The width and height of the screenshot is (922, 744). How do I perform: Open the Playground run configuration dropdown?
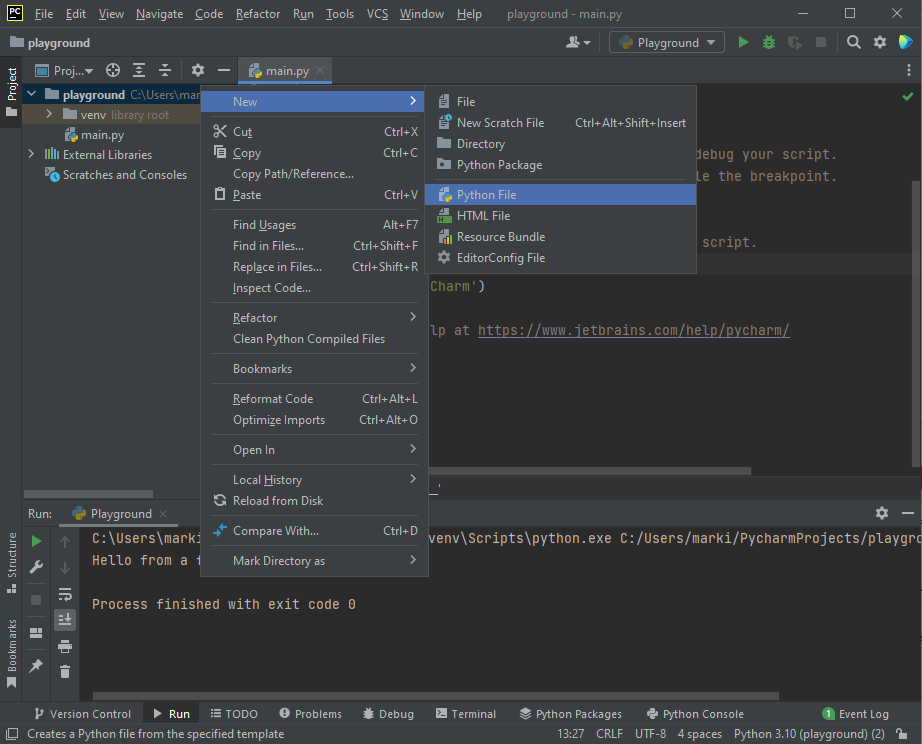[668, 42]
